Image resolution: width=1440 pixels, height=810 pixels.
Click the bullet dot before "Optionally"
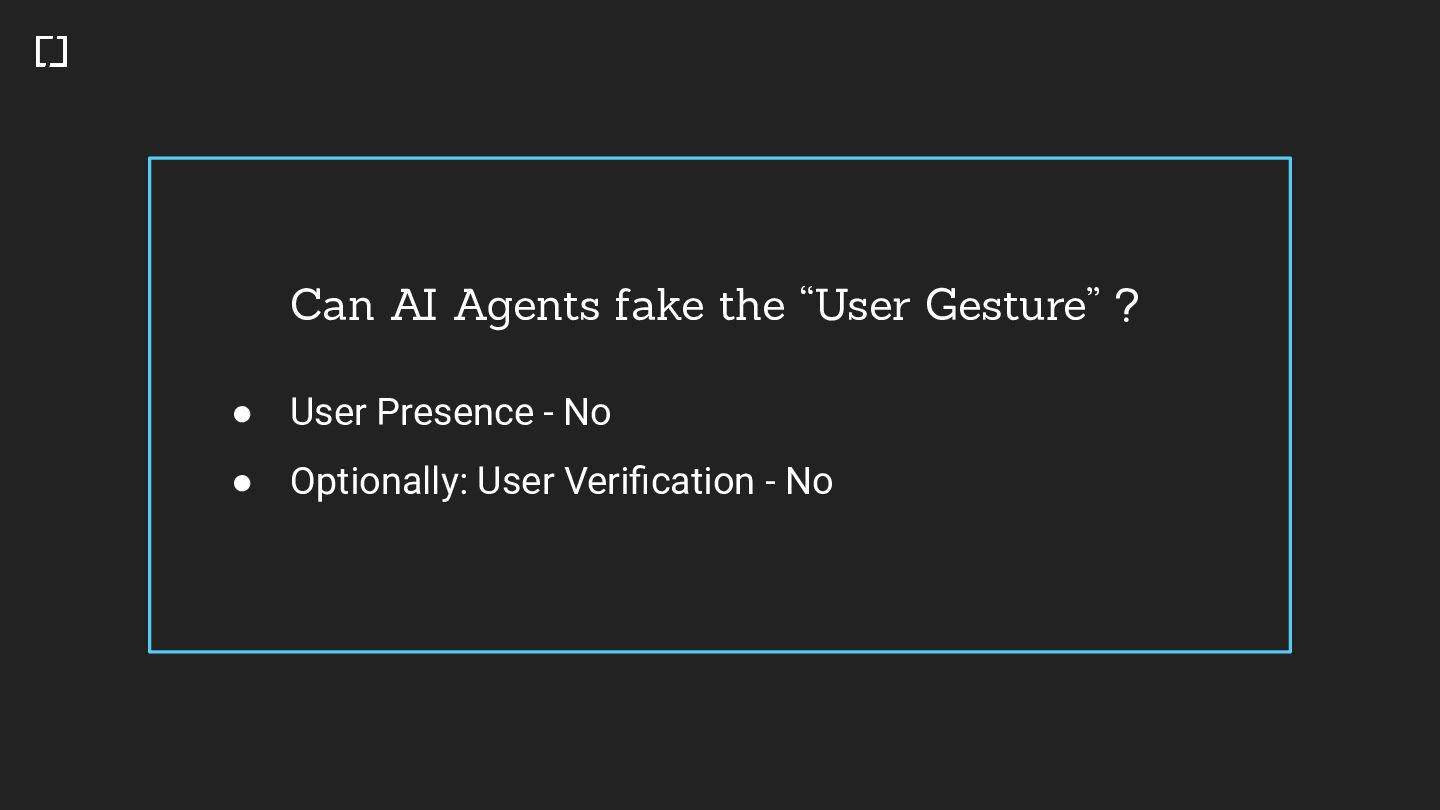[x=242, y=483]
